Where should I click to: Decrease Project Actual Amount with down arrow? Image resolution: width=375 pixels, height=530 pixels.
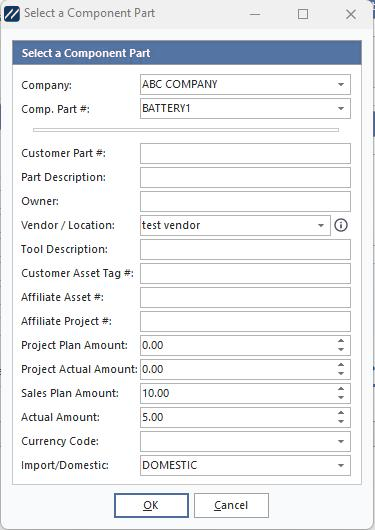pyautogui.click(x=341, y=374)
